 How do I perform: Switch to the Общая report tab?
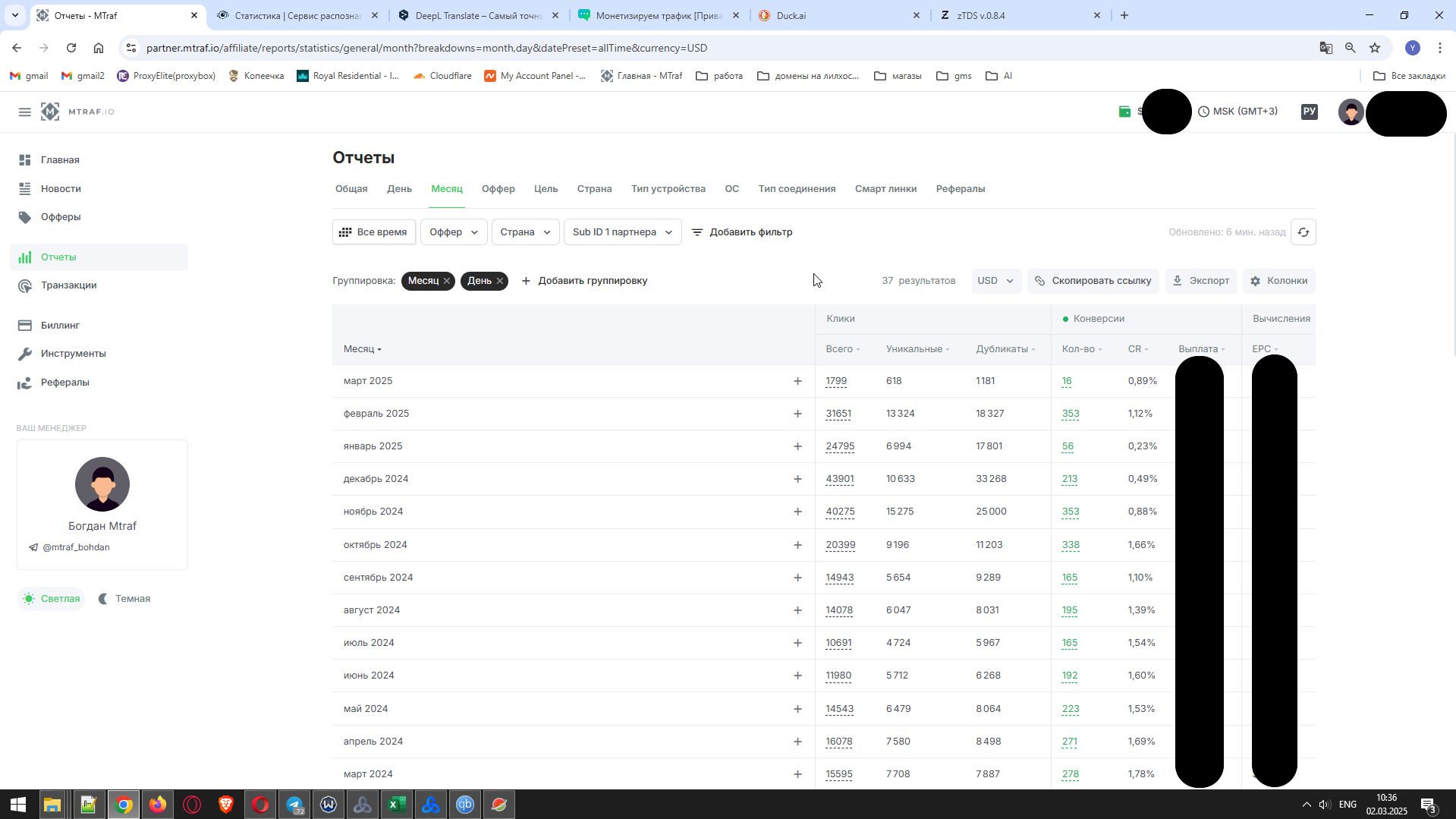point(351,189)
